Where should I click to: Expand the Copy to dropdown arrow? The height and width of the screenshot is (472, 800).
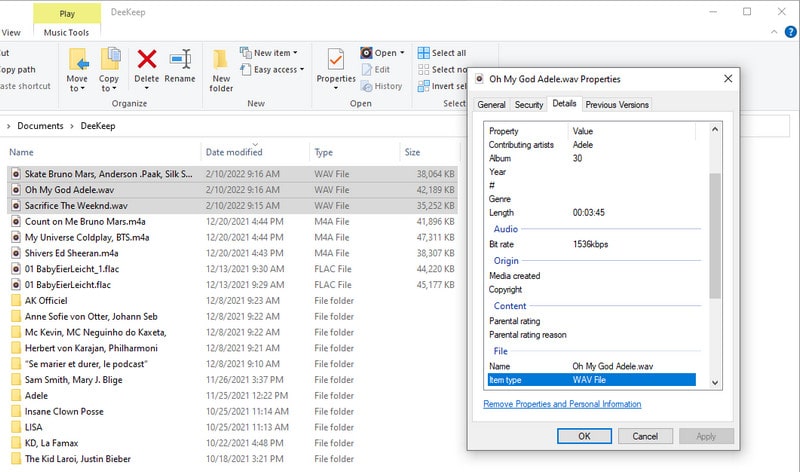(114, 89)
